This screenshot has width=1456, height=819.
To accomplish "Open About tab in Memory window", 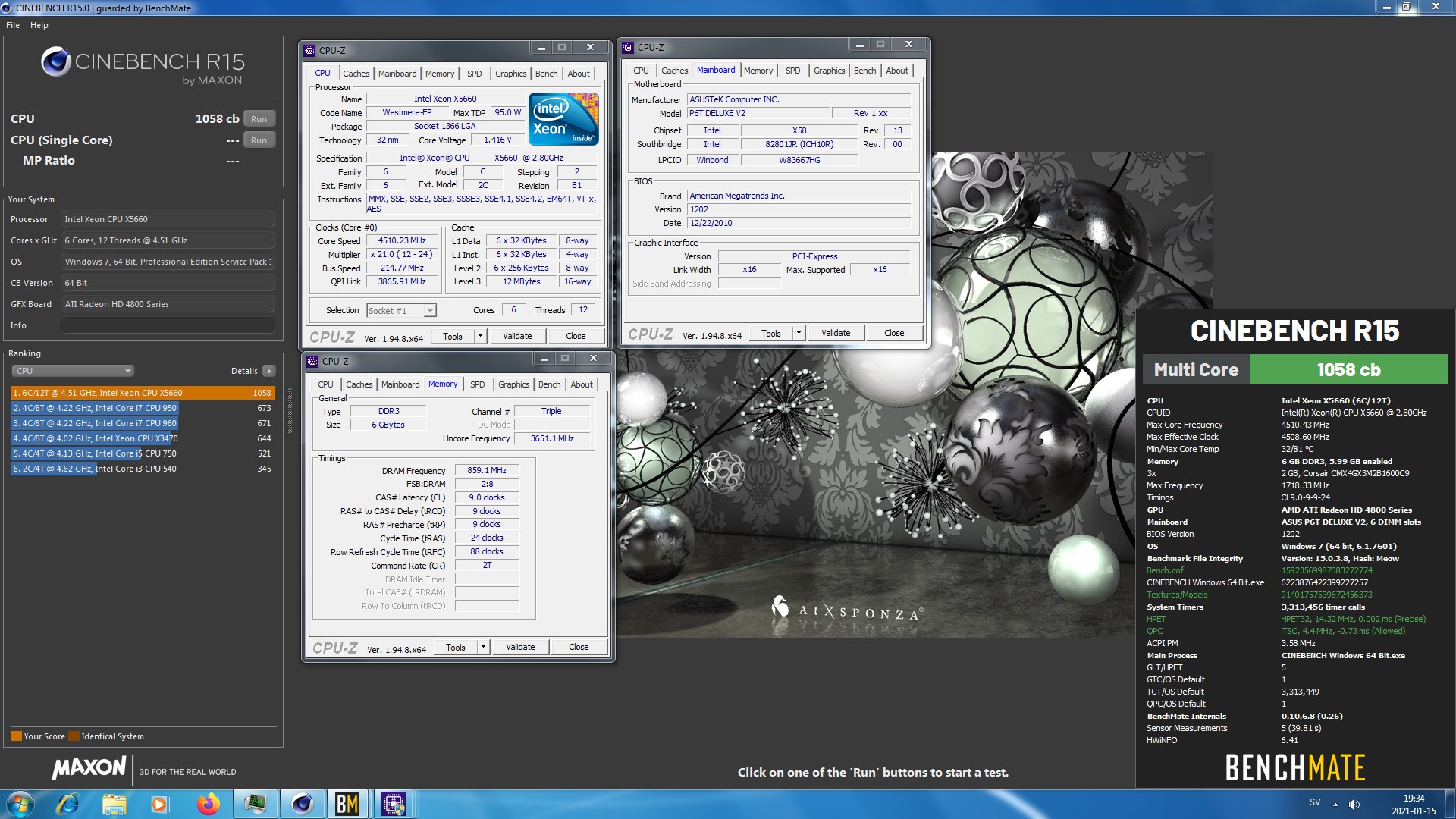I will (x=582, y=384).
